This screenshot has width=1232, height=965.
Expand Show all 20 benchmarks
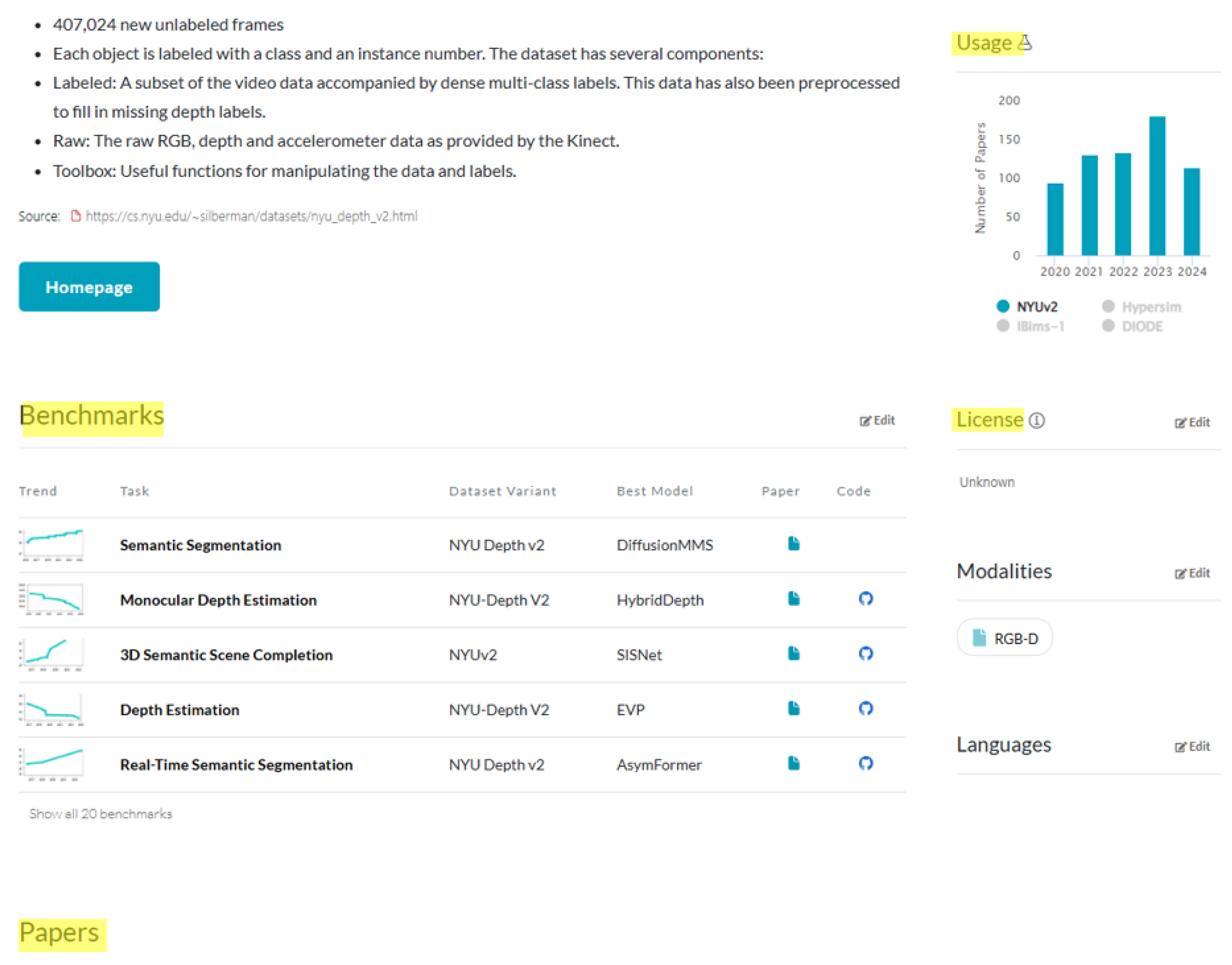click(x=101, y=814)
